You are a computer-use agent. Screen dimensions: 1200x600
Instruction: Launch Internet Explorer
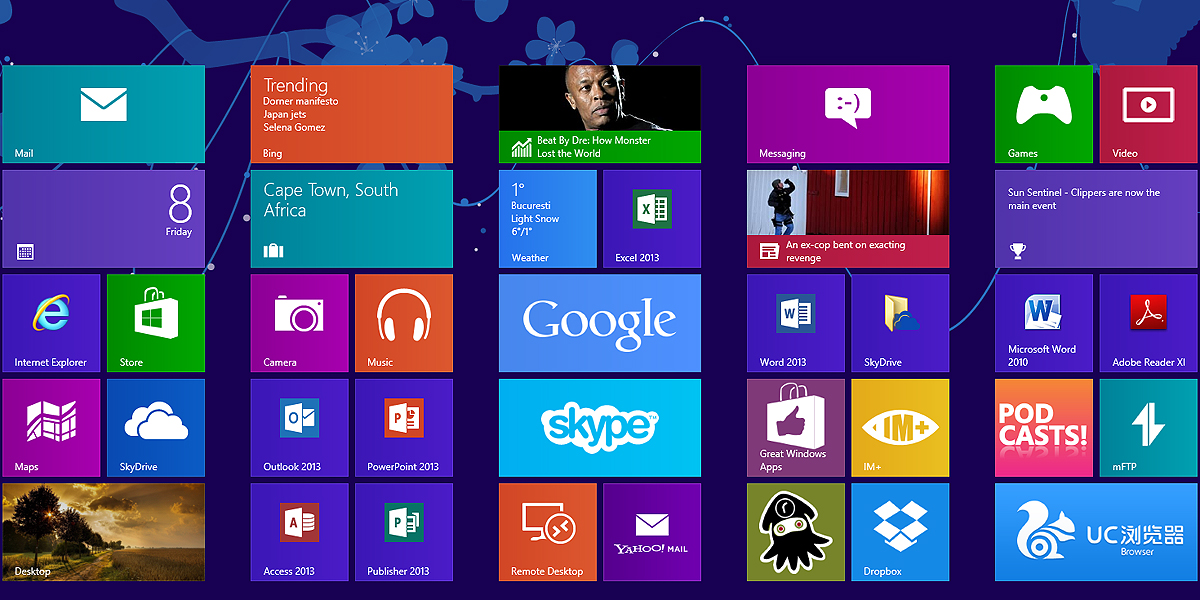(x=51, y=323)
